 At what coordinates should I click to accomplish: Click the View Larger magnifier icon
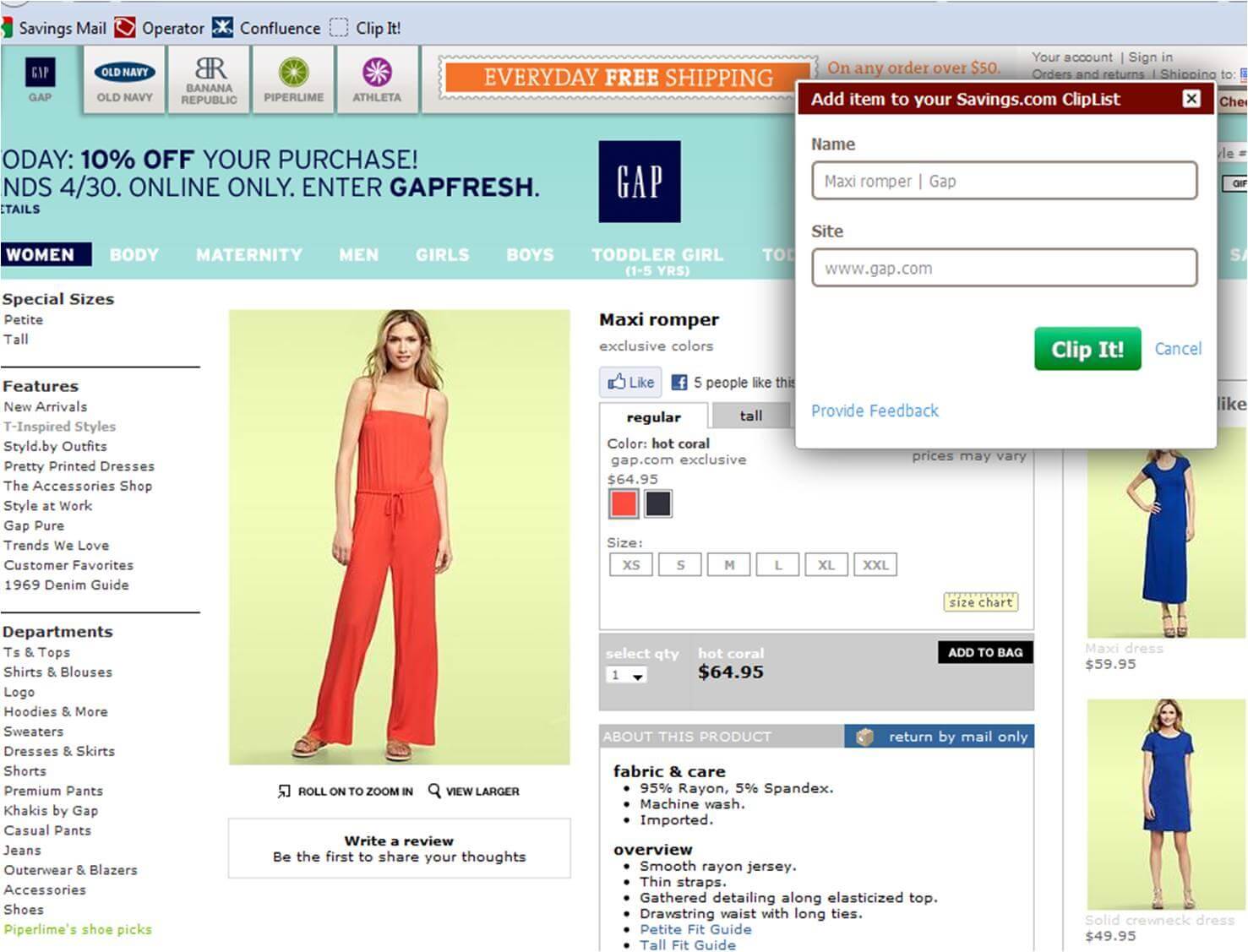(x=434, y=791)
